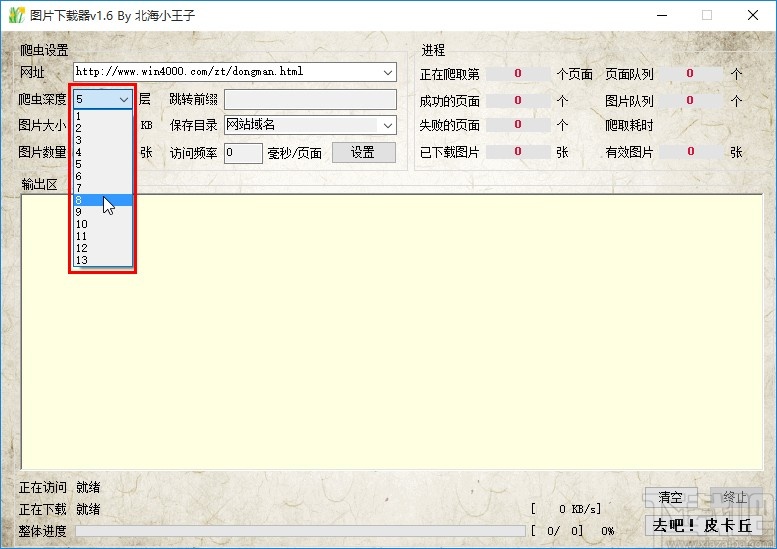Viewport: 777px width, 549px height.
Task: Click the 设置 button
Action: [363, 153]
